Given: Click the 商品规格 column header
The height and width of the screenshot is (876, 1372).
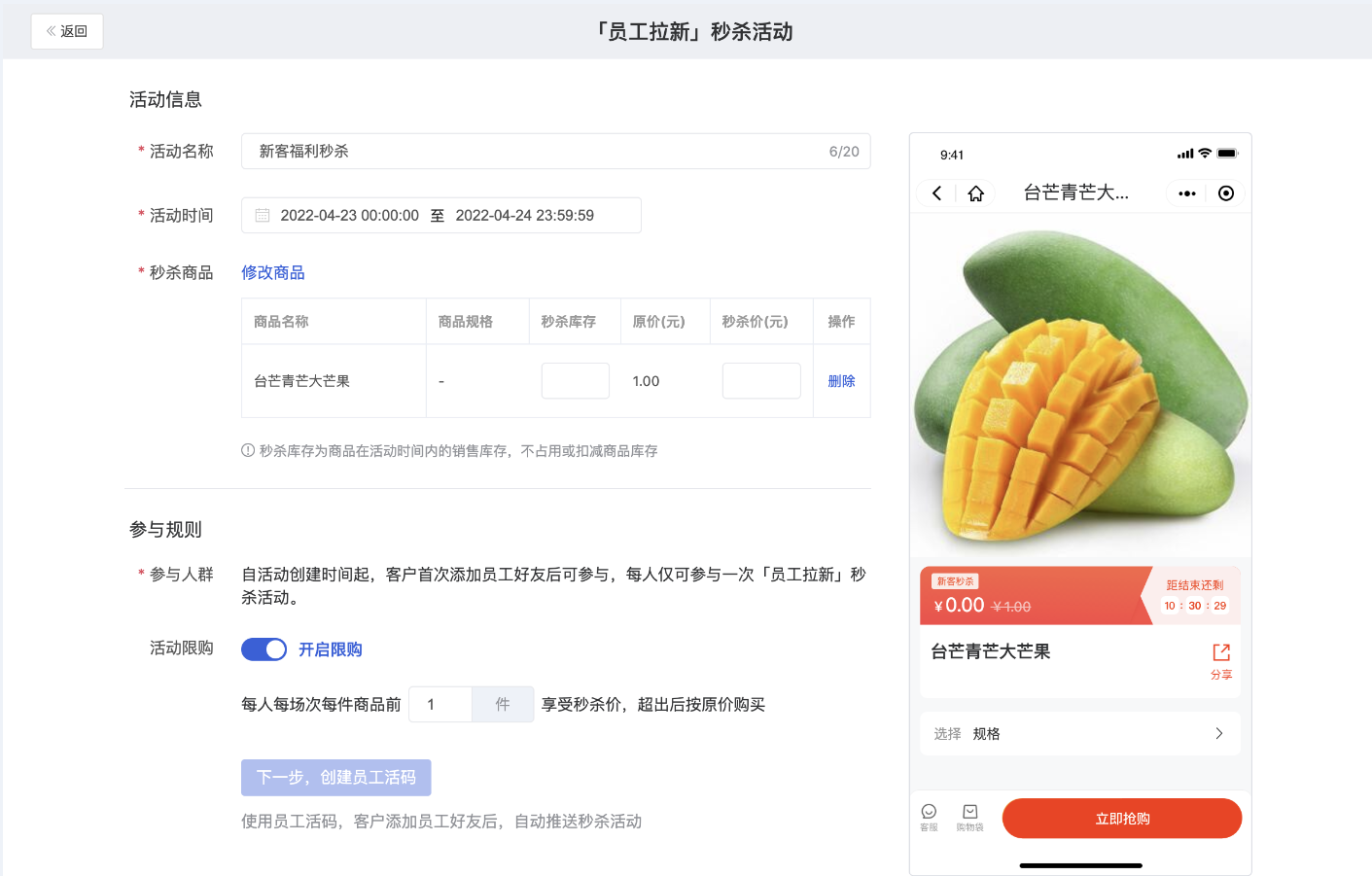Looking at the screenshot, I should (x=466, y=322).
